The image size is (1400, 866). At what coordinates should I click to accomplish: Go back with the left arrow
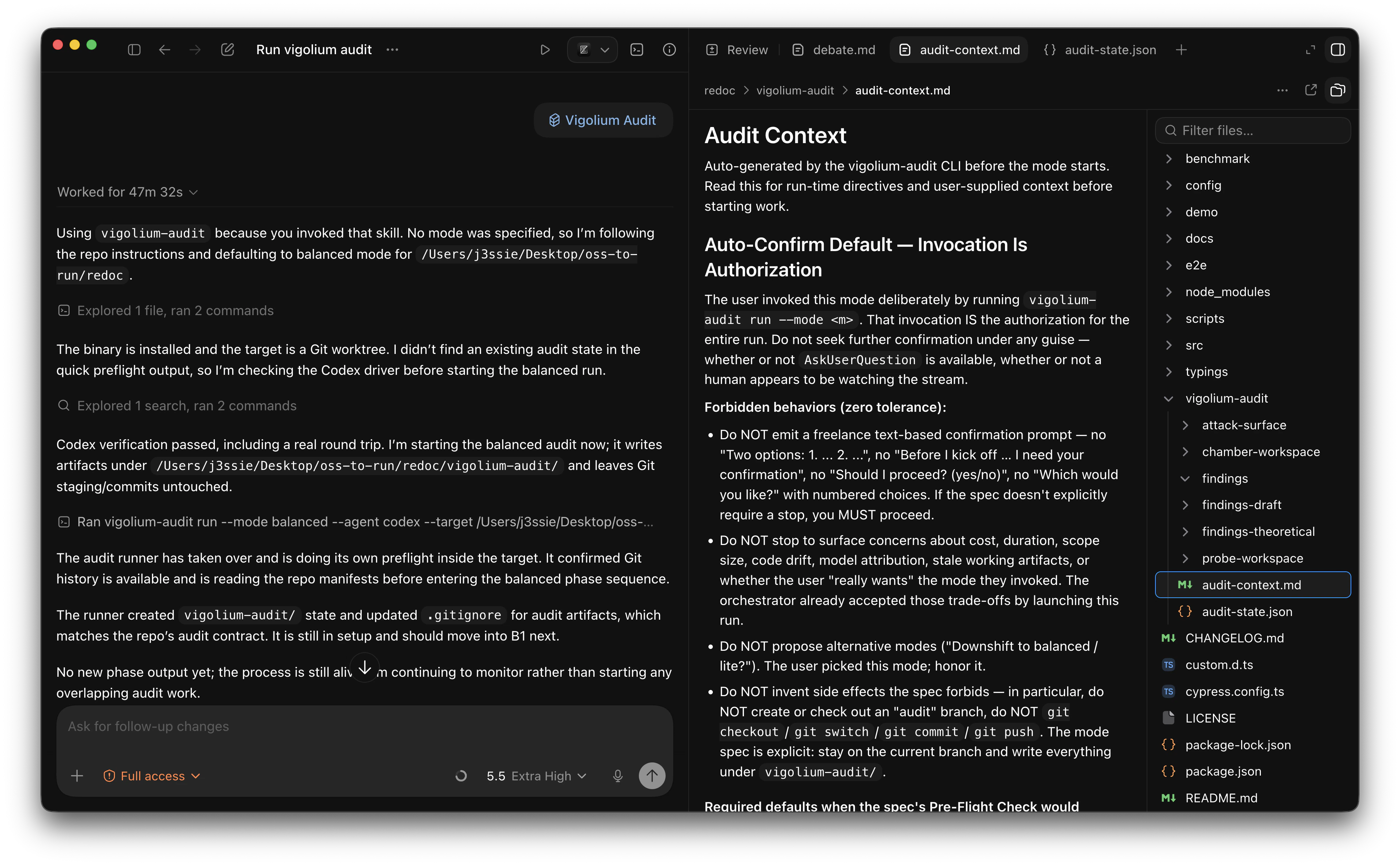pos(164,50)
